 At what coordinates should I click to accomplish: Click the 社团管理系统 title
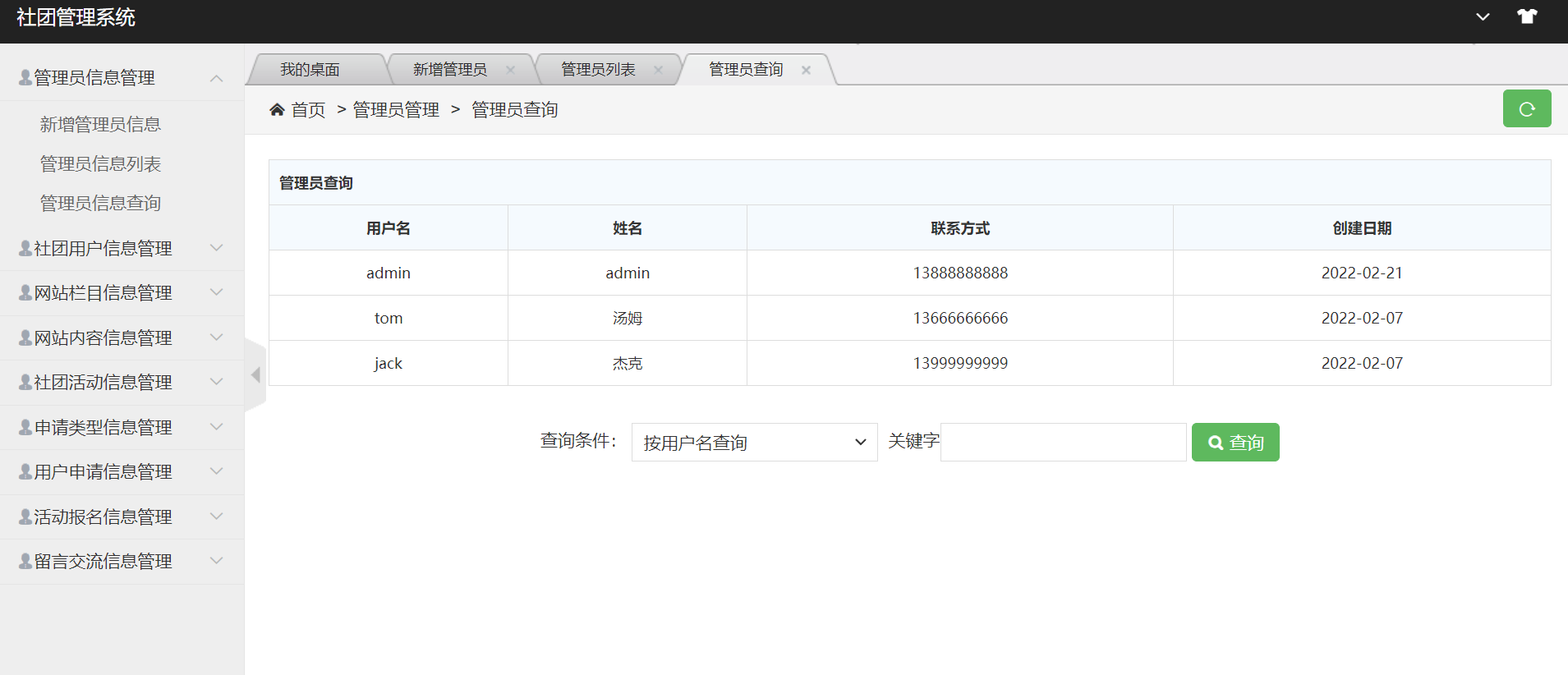pos(76,17)
